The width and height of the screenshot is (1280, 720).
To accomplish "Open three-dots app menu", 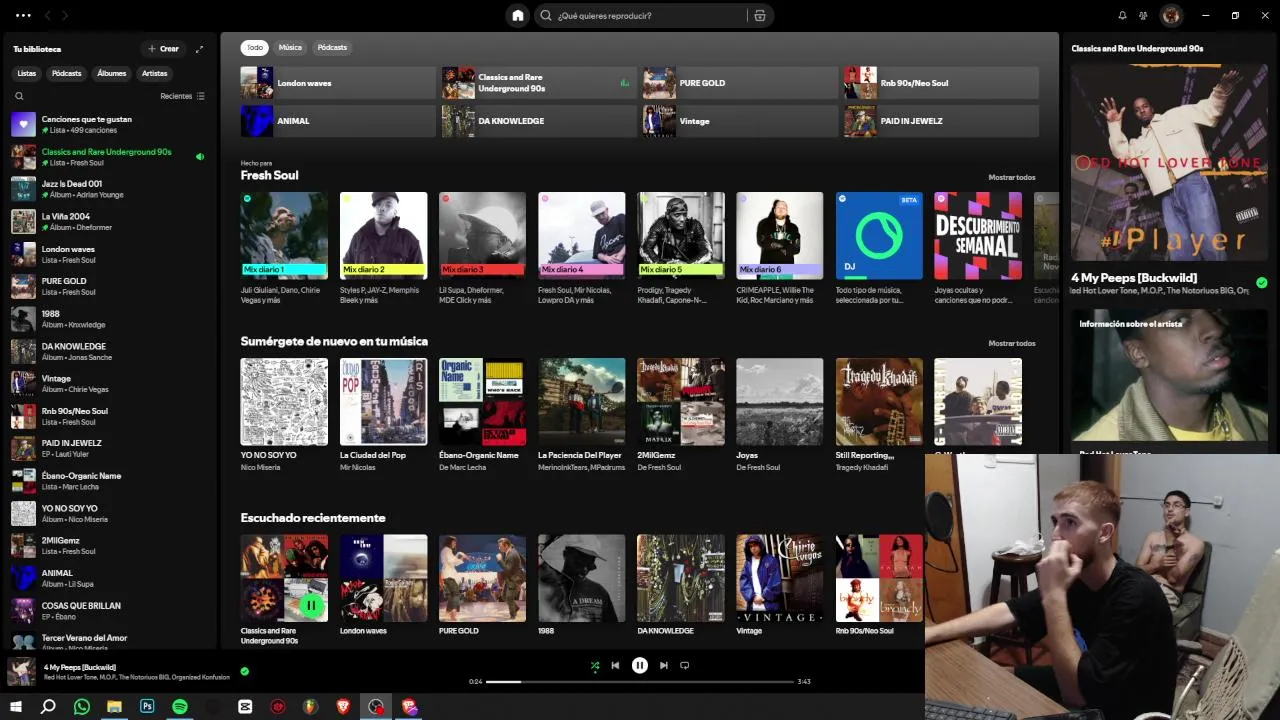I will 22,16.
